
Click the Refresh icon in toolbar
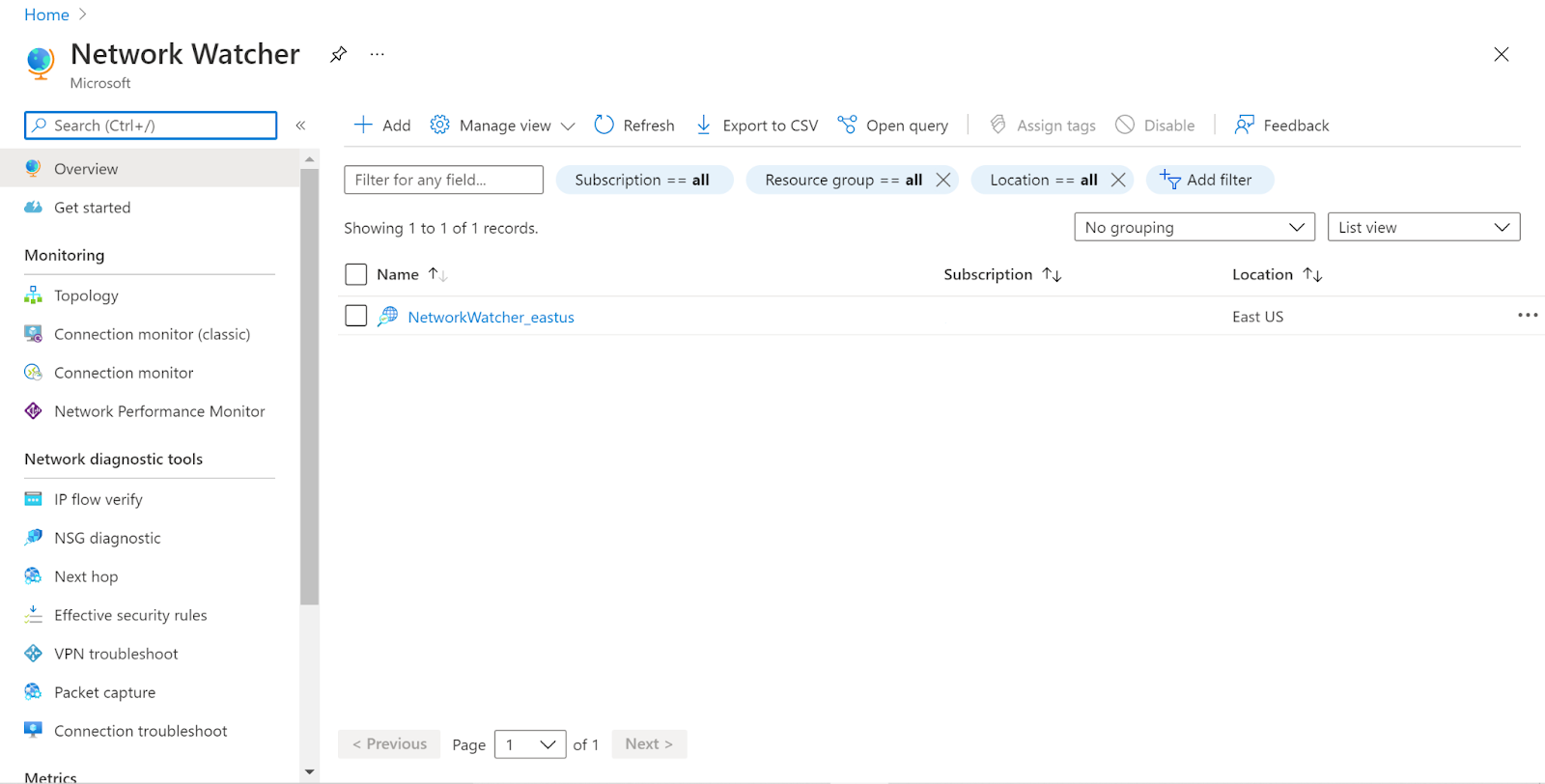(x=604, y=126)
